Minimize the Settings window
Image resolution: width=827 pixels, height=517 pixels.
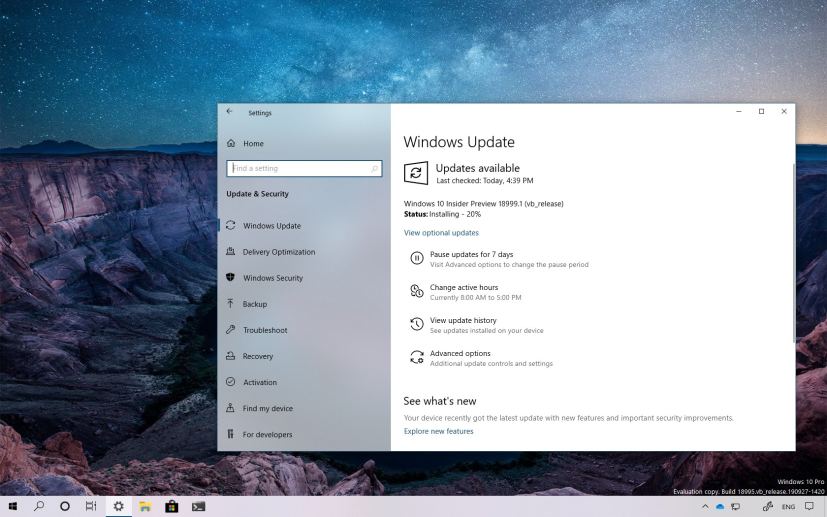[x=739, y=111]
